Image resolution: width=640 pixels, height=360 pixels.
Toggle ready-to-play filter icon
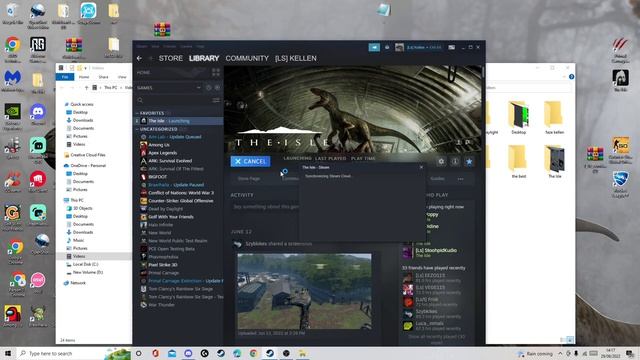pos(217,88)
